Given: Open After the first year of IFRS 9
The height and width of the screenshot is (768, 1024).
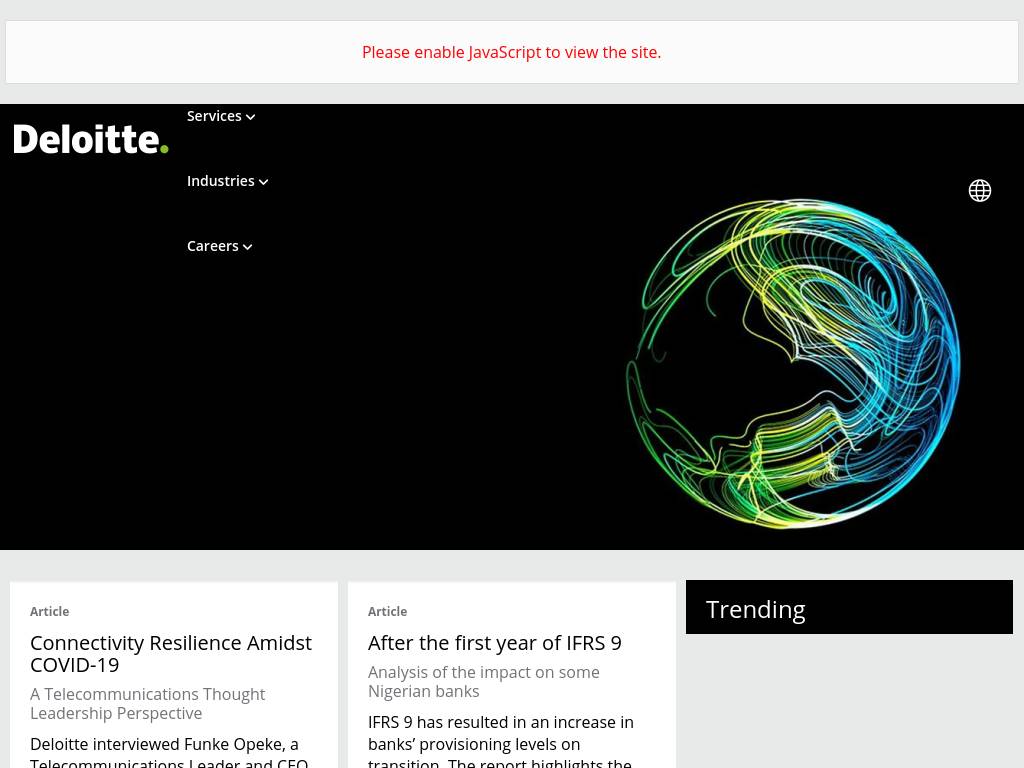Looking at the screenshot, I should click(494, 643).
